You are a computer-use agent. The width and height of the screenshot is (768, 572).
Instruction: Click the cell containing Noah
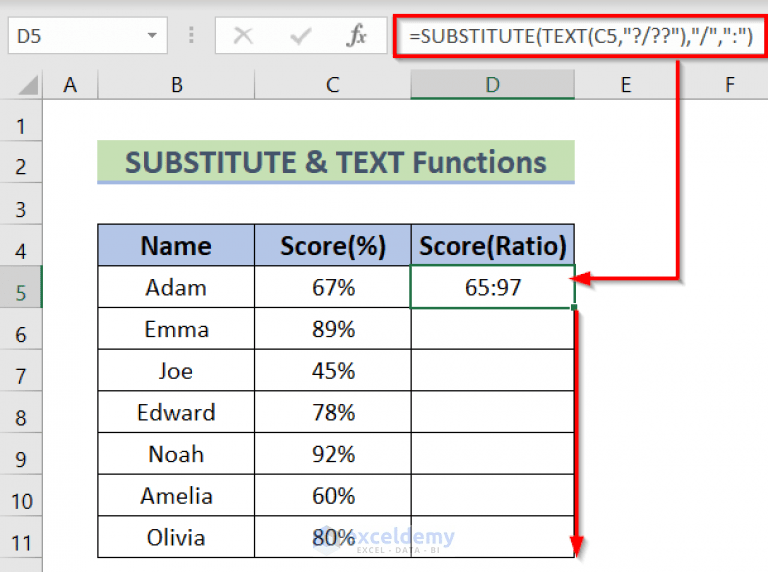(176, 453)
